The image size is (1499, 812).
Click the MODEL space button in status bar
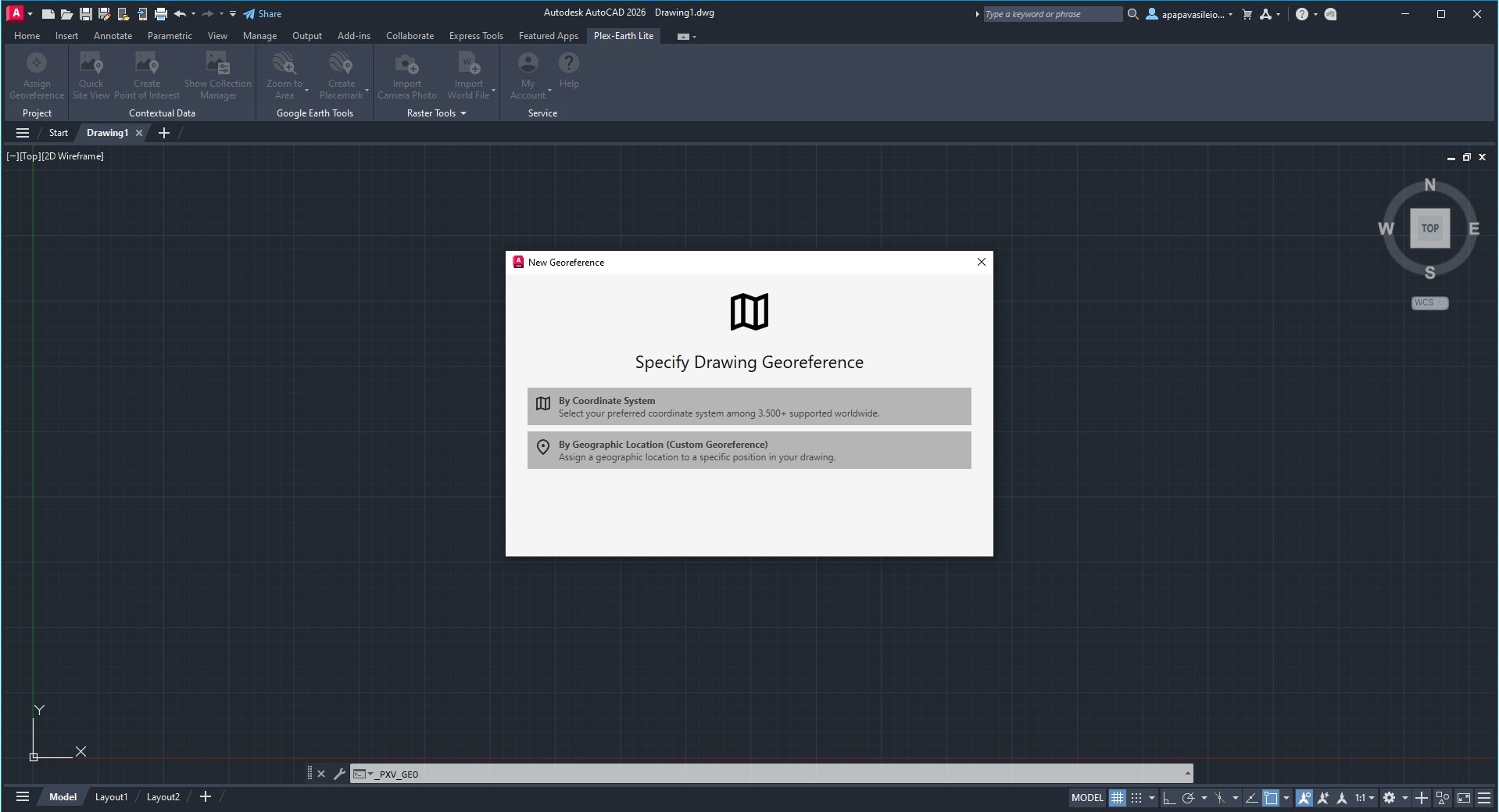[x=1087, y=798]
